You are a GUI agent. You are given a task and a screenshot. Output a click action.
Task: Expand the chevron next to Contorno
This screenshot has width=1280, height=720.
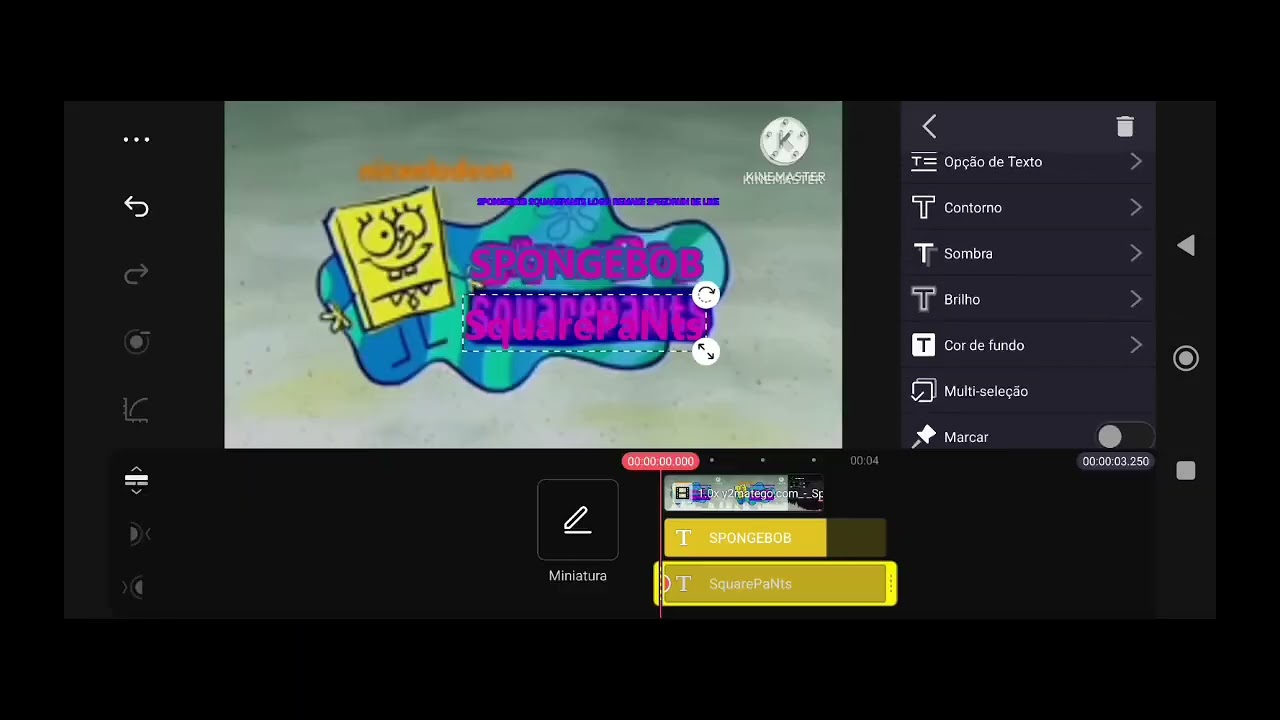click(x=1136, y=208)
